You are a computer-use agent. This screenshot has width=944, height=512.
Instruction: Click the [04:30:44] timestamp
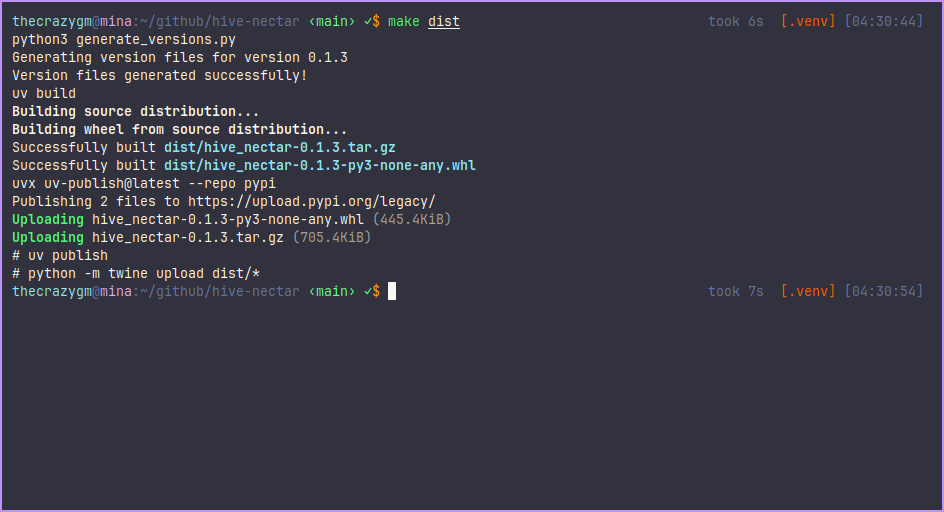[884, 21]
